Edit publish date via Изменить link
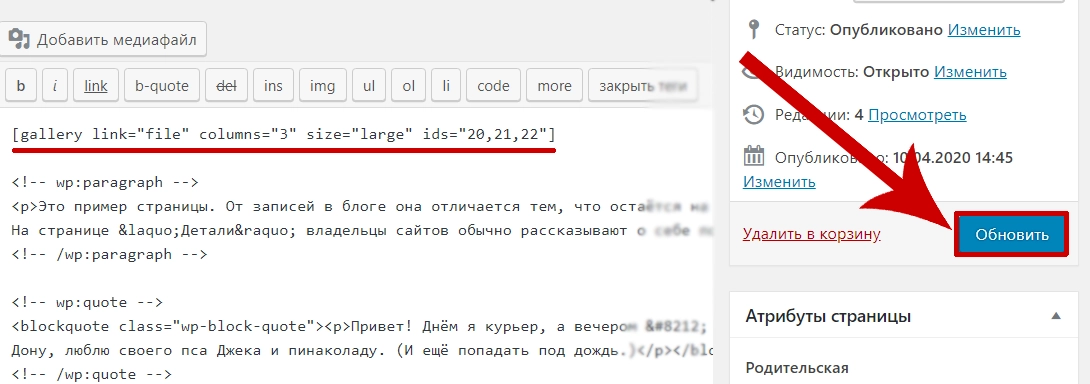 [779, 182]
